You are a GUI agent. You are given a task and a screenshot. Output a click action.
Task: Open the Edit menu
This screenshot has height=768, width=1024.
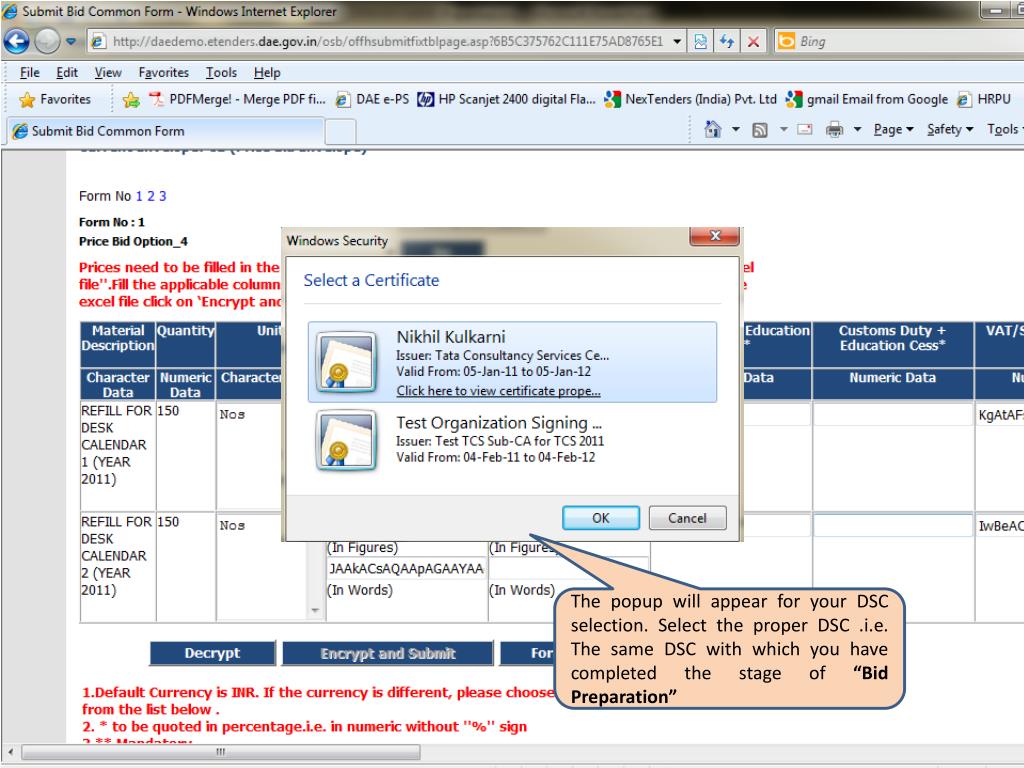67,72
